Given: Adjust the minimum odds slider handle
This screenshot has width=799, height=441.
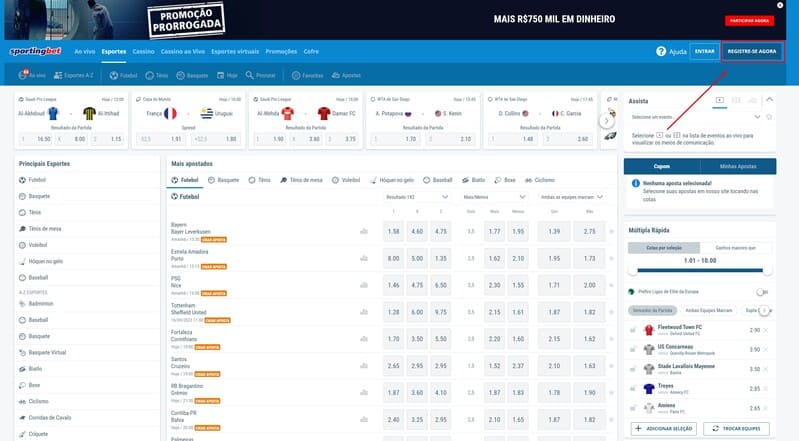Looking at the screenshot, I should tap(633, 271).
